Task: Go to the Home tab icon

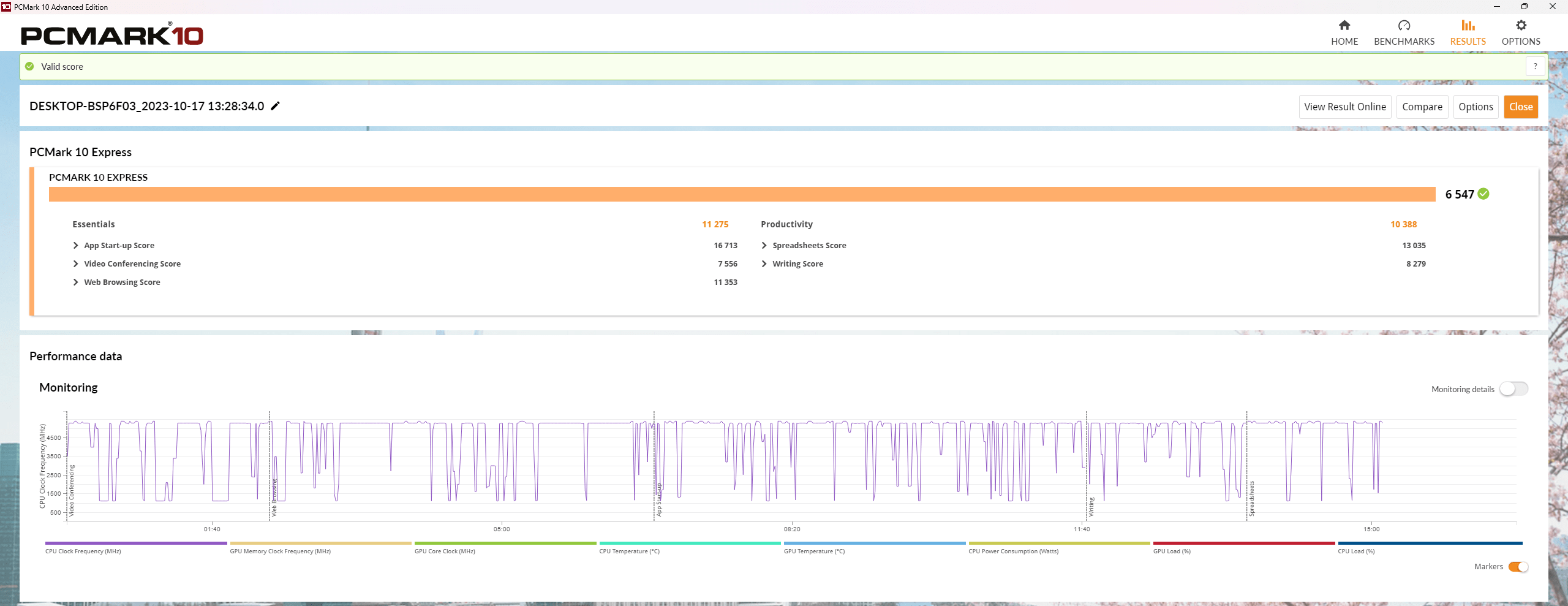Action: tap(1344, 26)
